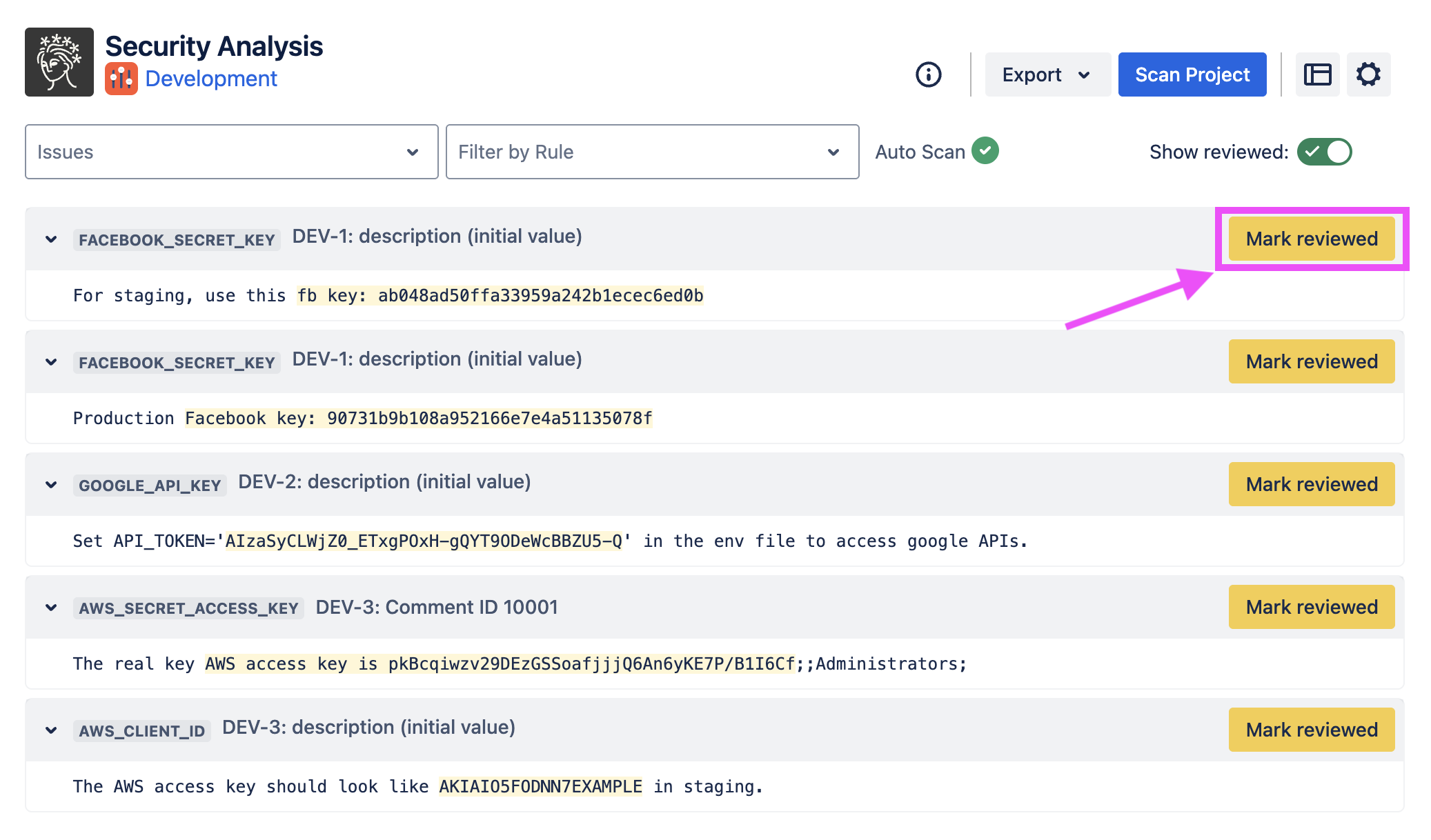
Task: Open the Export dropdown menu
Action: (1047, 74)
